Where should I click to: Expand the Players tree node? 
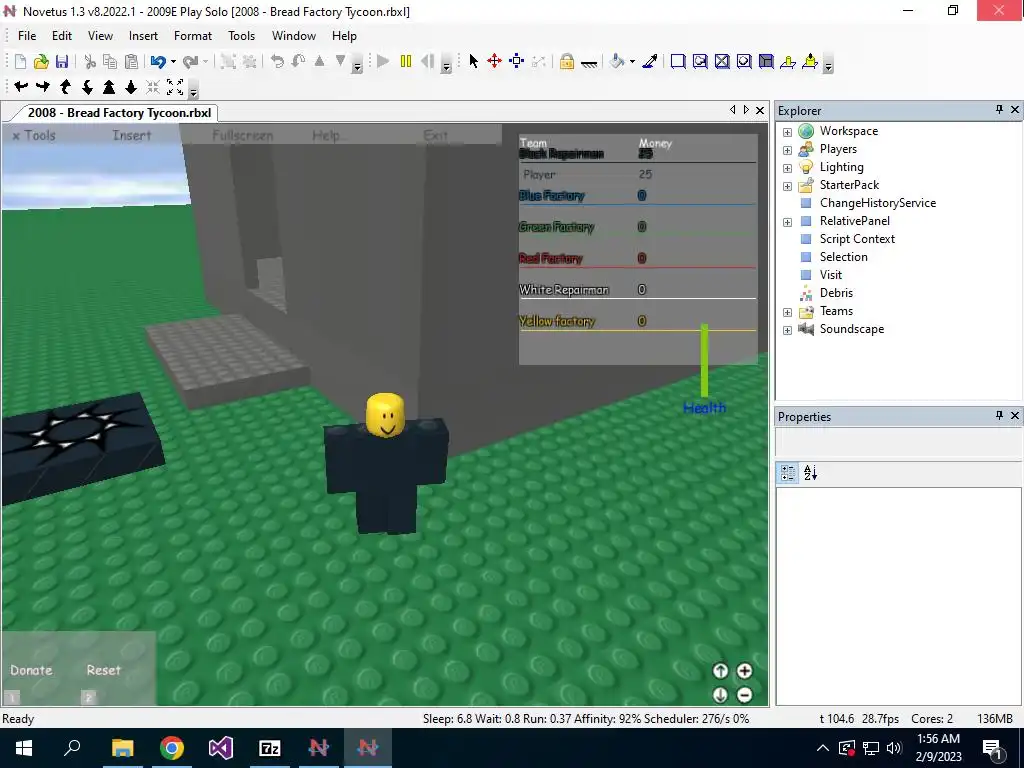pos(787,150)
